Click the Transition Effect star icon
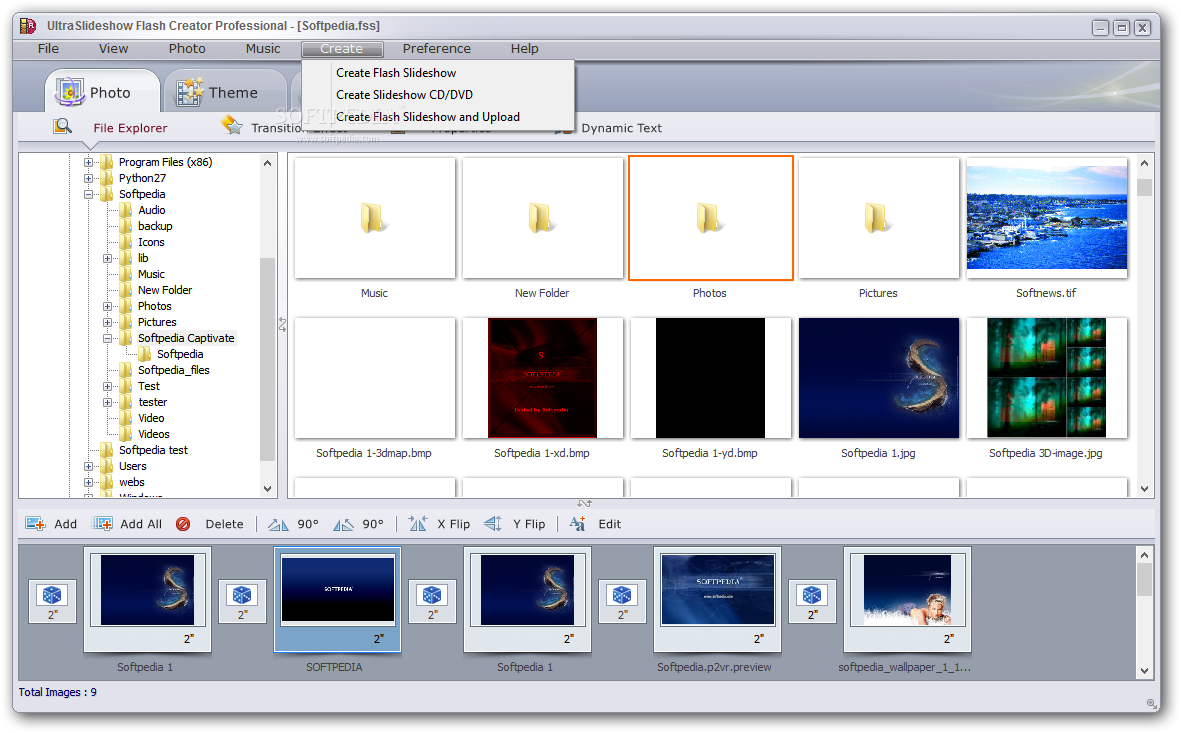 [232, 125]
